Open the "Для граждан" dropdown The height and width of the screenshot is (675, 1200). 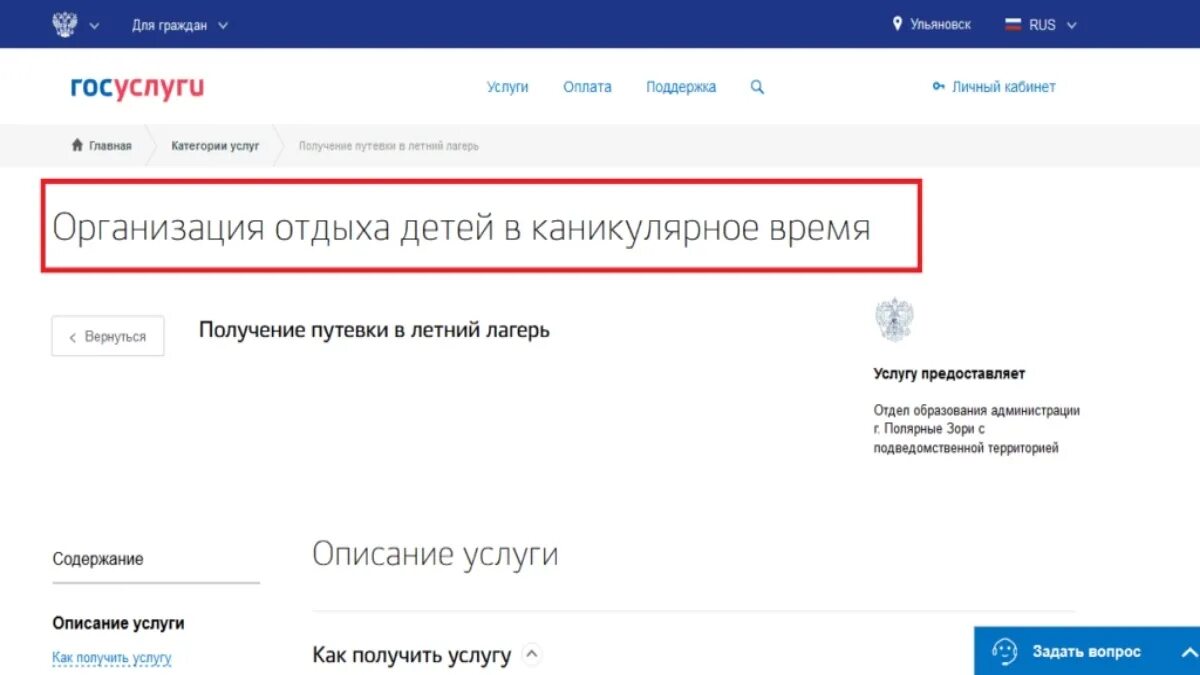180,25
